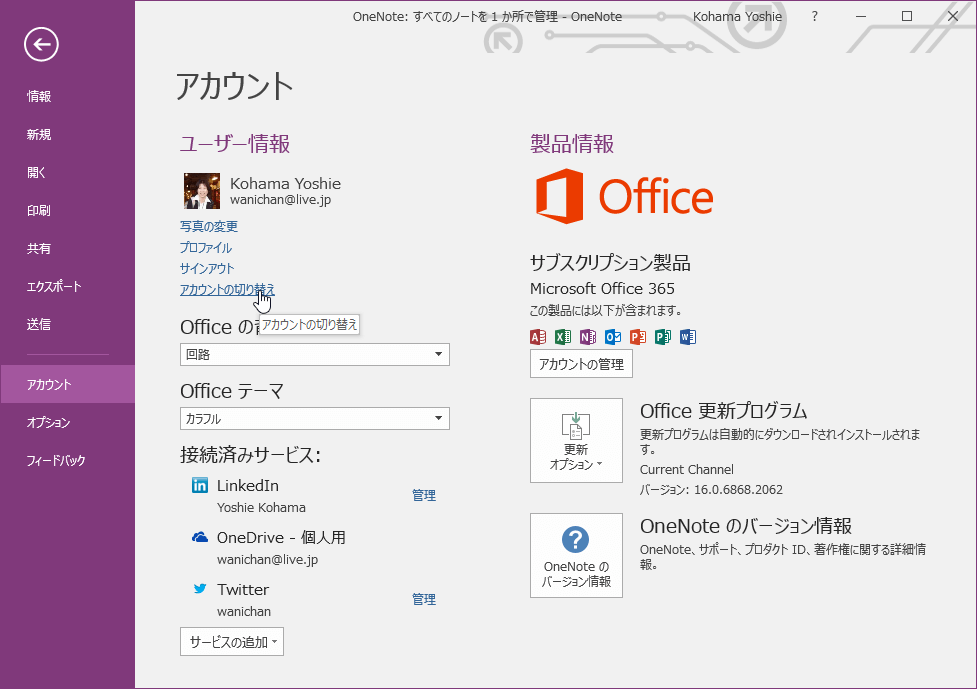Click Kohama Yoshie name in title bar
Viewport: 977px width, 689px height.
click(737, 17)
